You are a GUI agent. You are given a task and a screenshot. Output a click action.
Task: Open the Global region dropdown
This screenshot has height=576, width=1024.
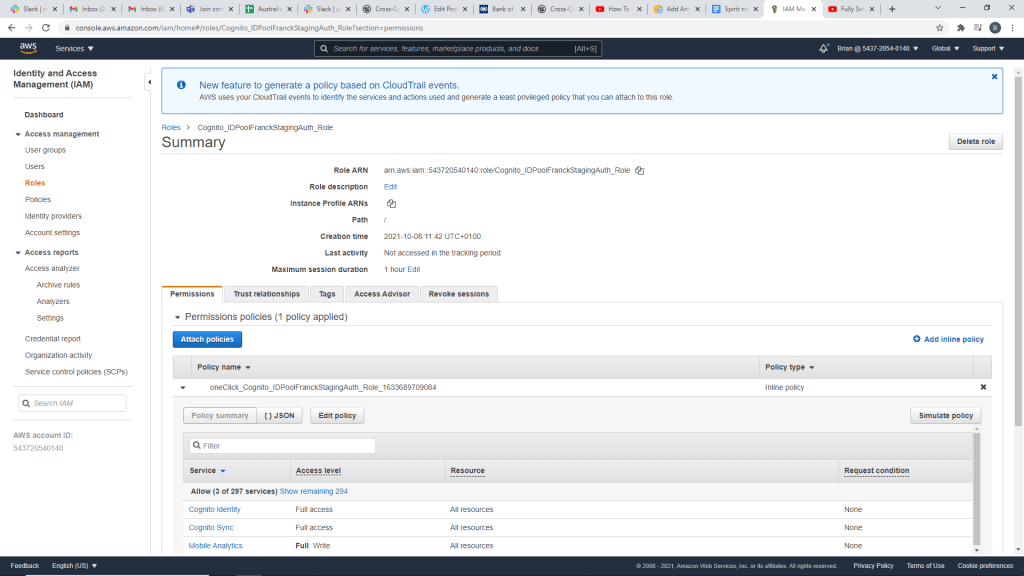coord(945,48)
